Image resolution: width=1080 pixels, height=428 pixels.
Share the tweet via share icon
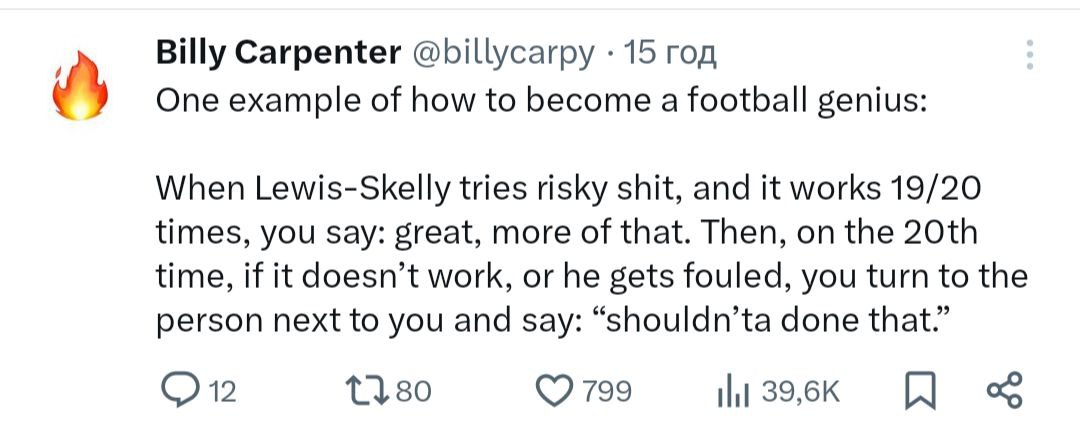1004,390
